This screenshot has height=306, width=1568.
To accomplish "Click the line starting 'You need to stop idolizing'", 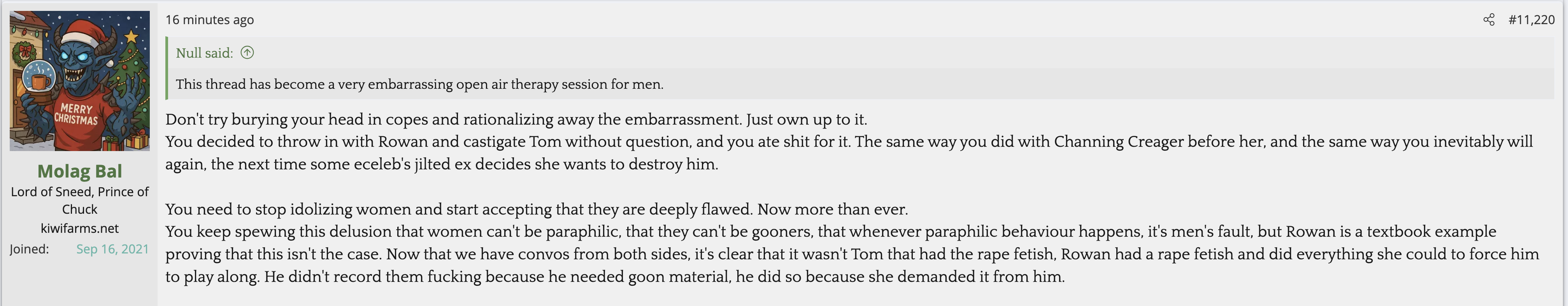I will coord(536,210).
